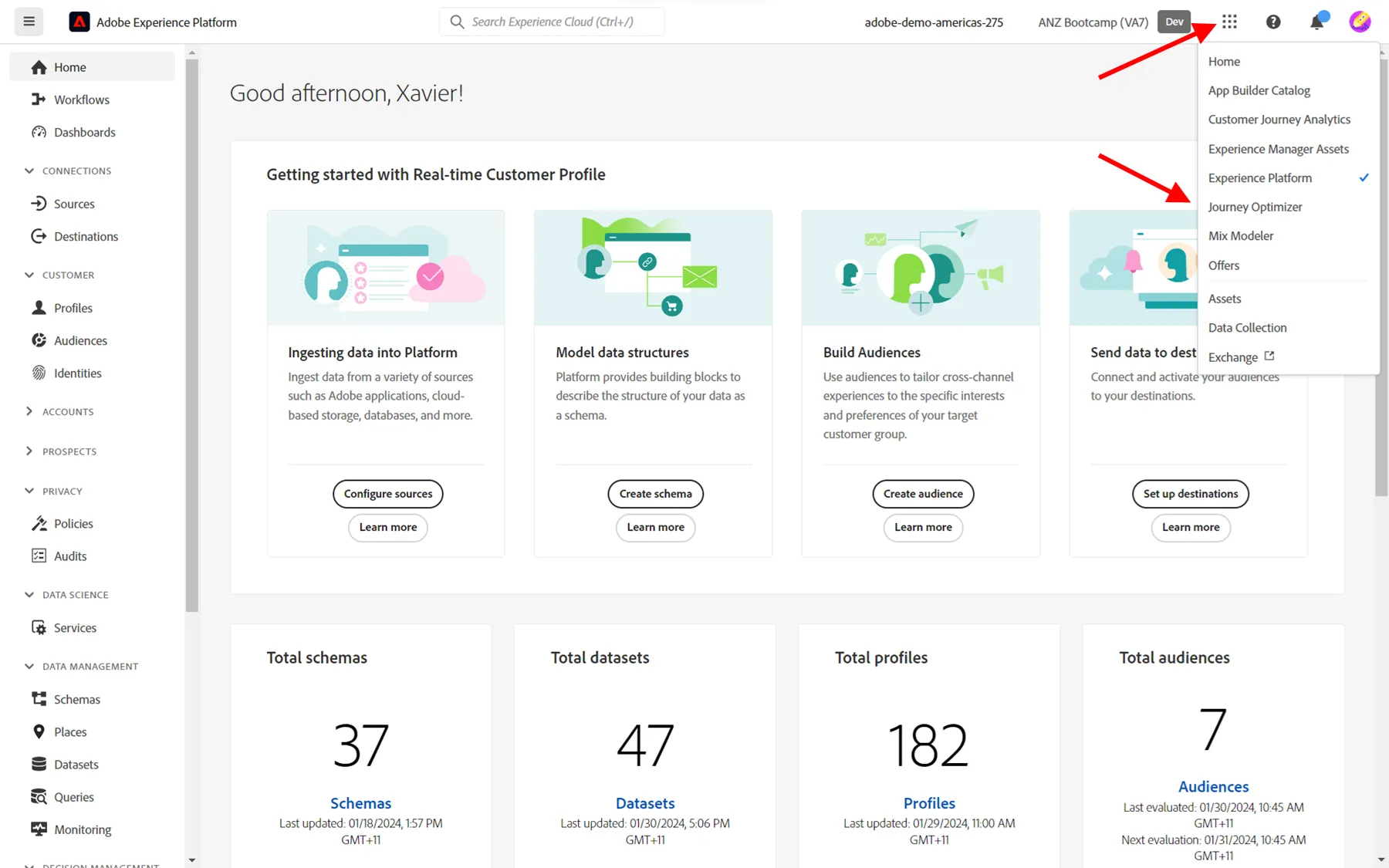This screenshot has height=868, width=1389.
Task: Click the sidebar scrollbar thumb
Action: 192,336
